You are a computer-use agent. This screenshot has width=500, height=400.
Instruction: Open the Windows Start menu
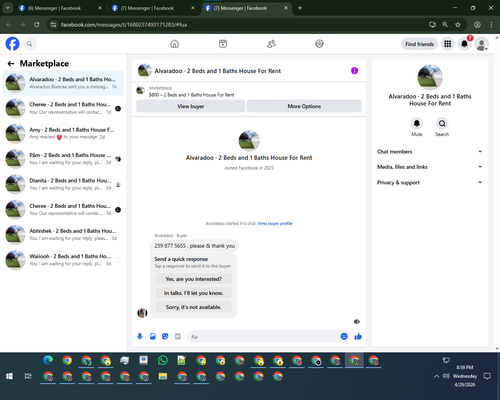click(9, 376)
